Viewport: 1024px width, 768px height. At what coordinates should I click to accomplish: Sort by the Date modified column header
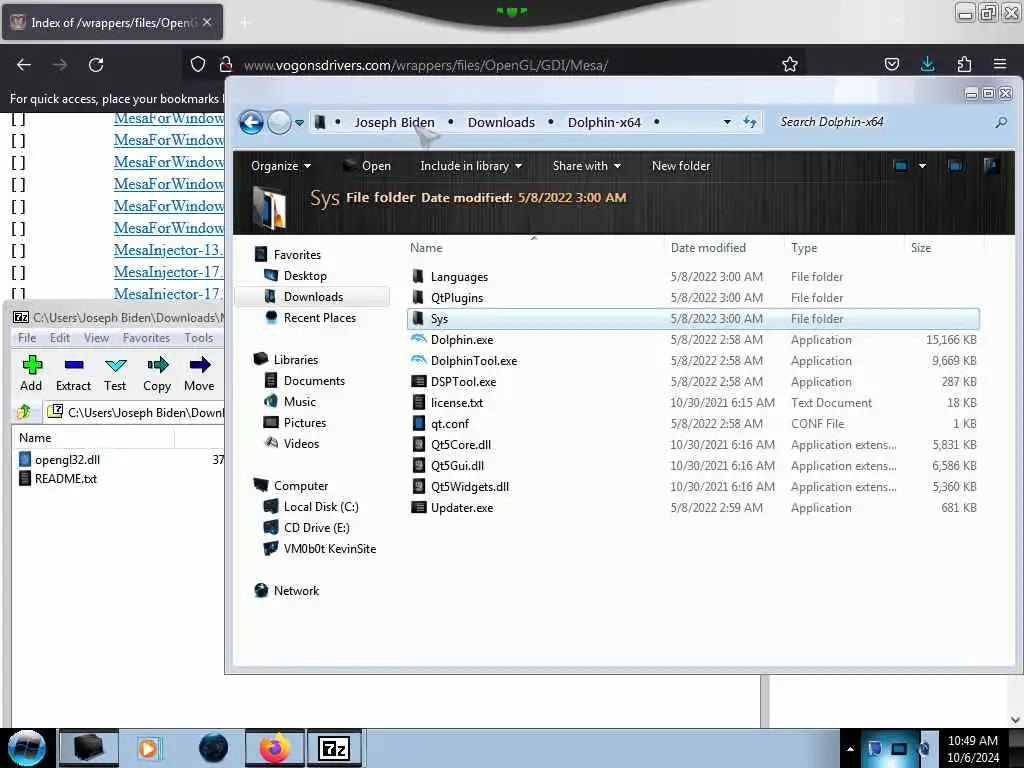click(x=708, y=248)
